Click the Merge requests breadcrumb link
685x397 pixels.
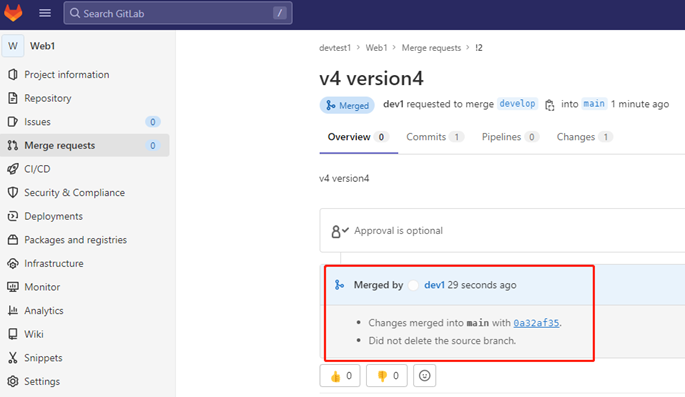pyautogui.click(x=431, y=48)
